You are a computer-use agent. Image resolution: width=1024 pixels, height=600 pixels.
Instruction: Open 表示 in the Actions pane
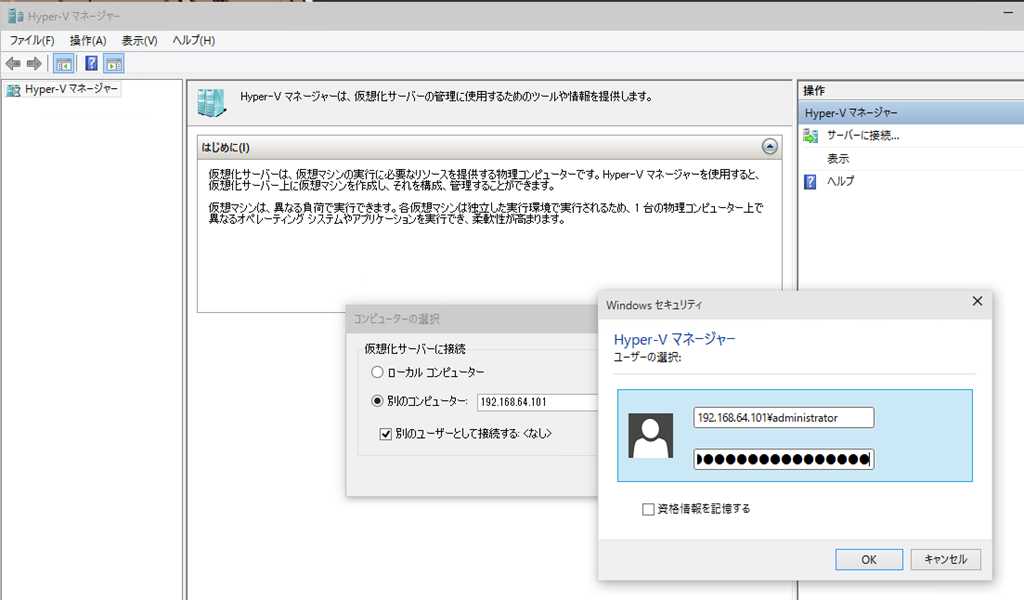(838, 159)
